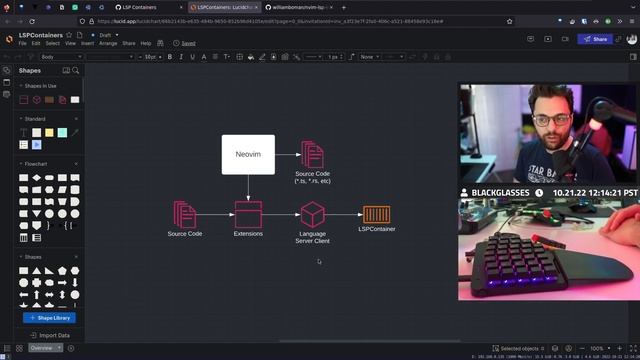The height and width of the screenshot is (360, 640).
Task: Open the line color pencil tool
Action: click(x=262, y=57)
